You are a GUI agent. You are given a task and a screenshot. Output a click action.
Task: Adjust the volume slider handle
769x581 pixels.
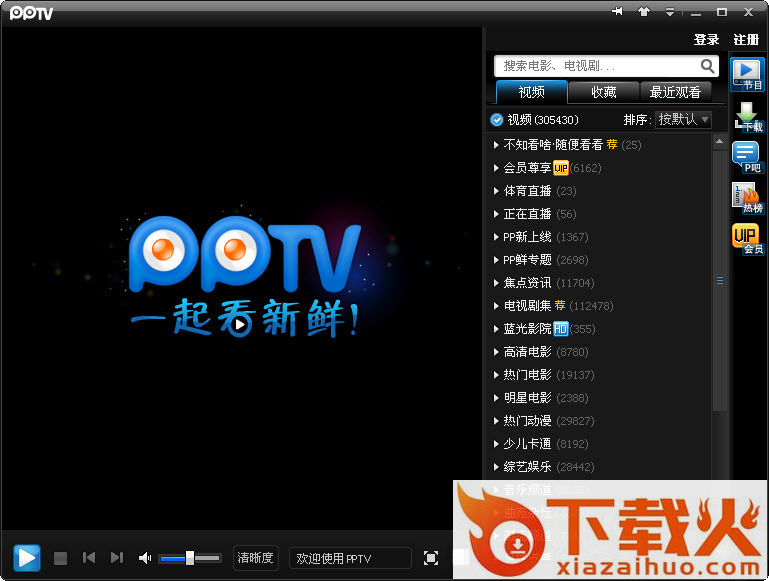pyautogui.click(x=190, y=558)
